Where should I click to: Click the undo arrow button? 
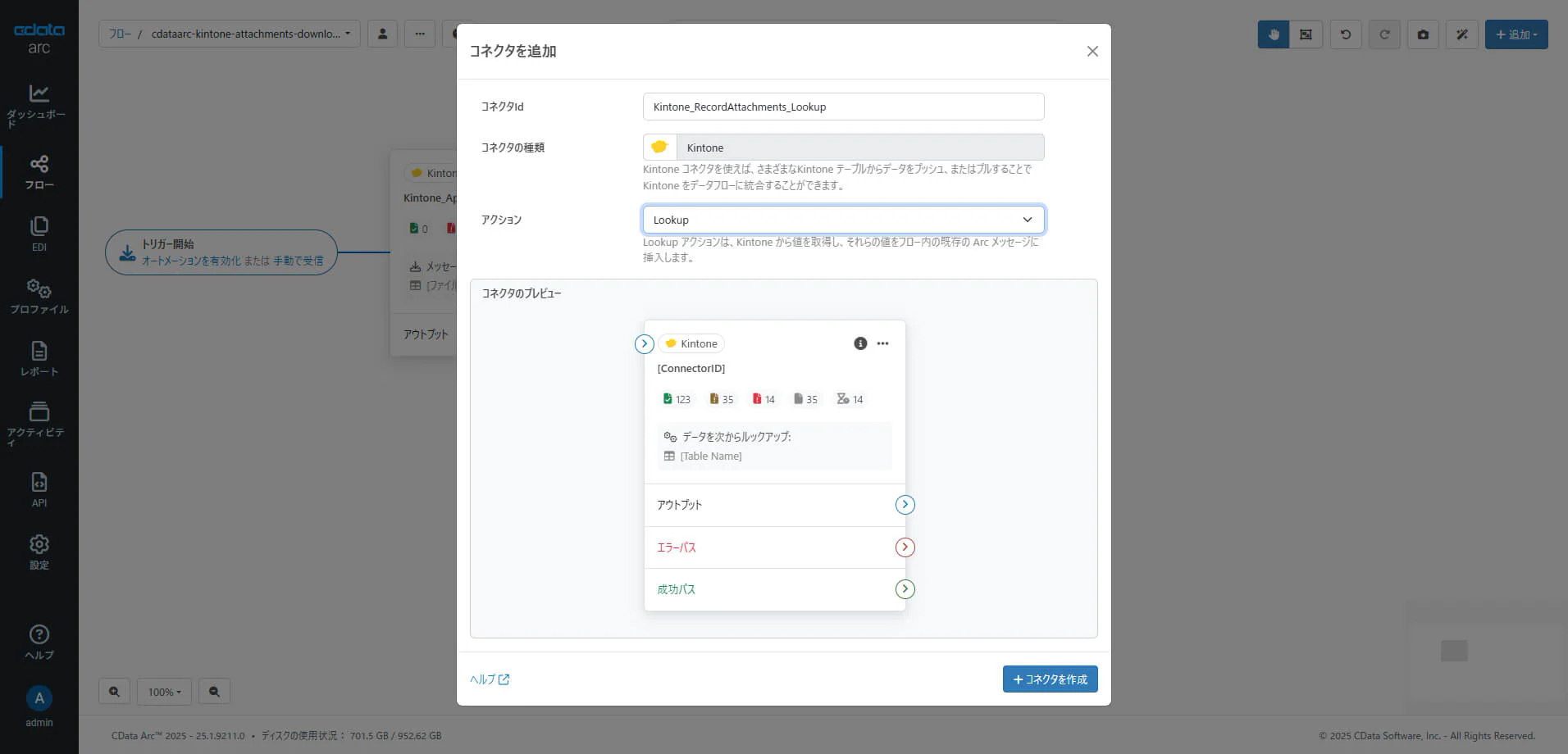point(1346,34)
